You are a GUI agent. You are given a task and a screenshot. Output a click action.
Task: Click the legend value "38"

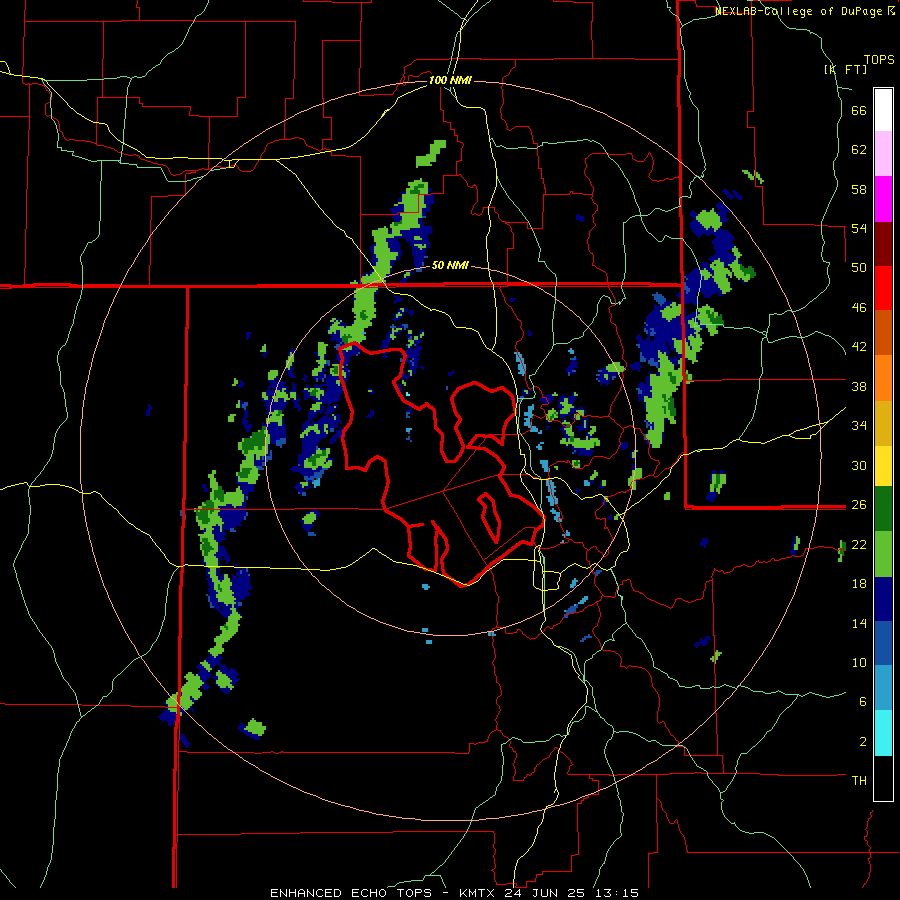click(859, 386)
